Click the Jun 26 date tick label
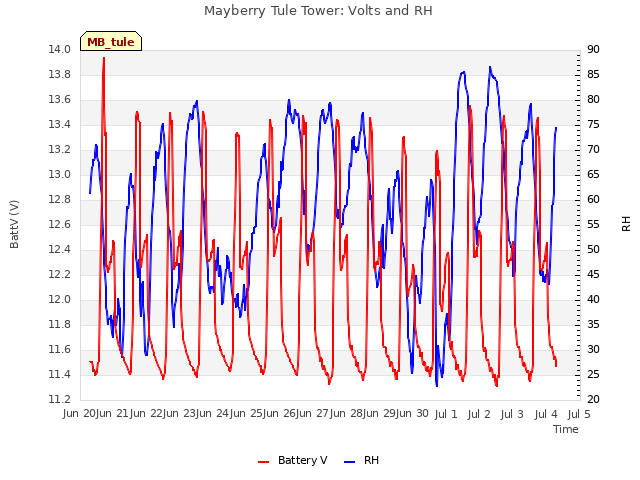This screenshot has height=480, width=640. pos(279,414)
